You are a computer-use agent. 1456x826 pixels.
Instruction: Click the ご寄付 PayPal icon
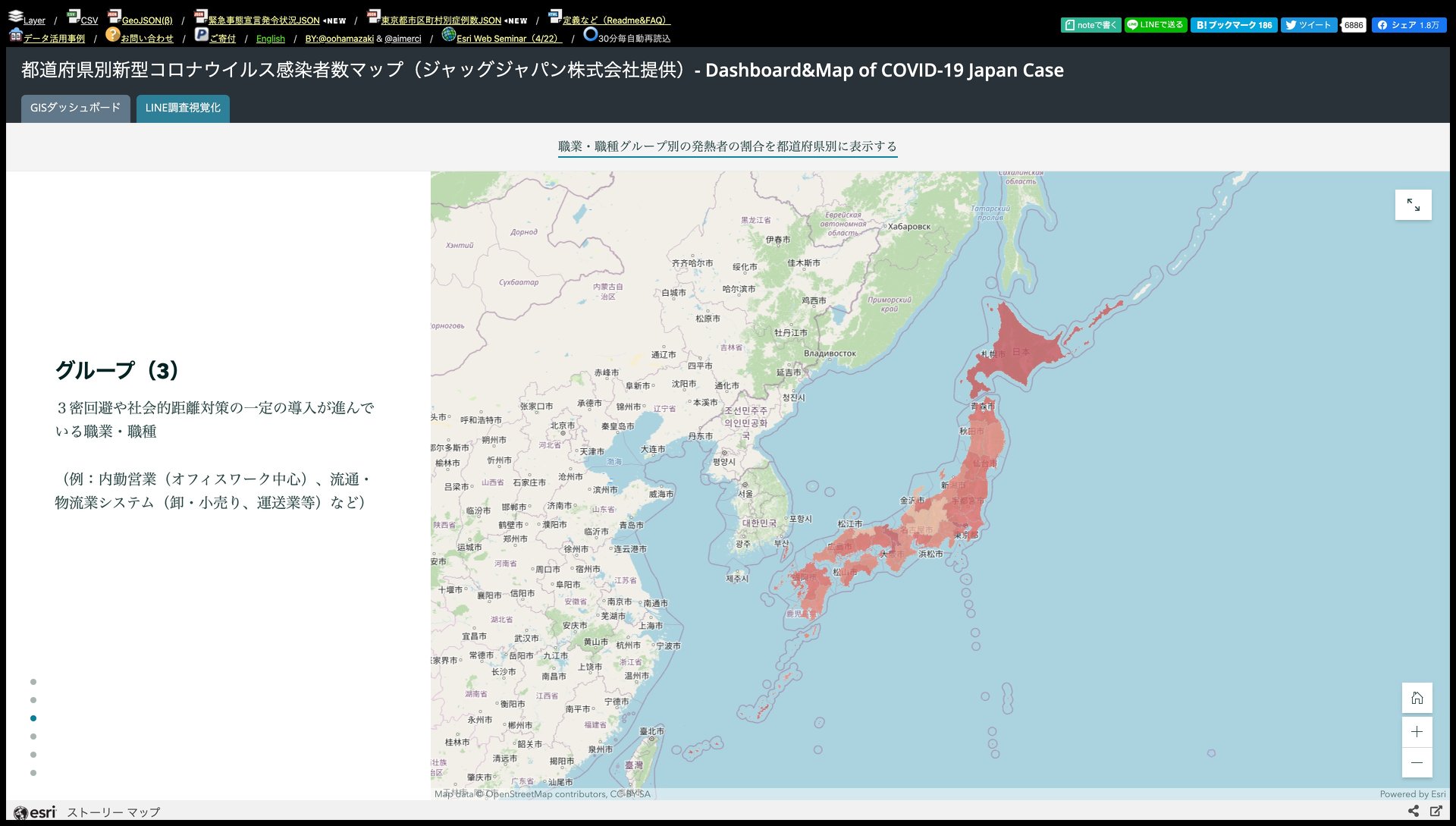click(x=202, y=34)
